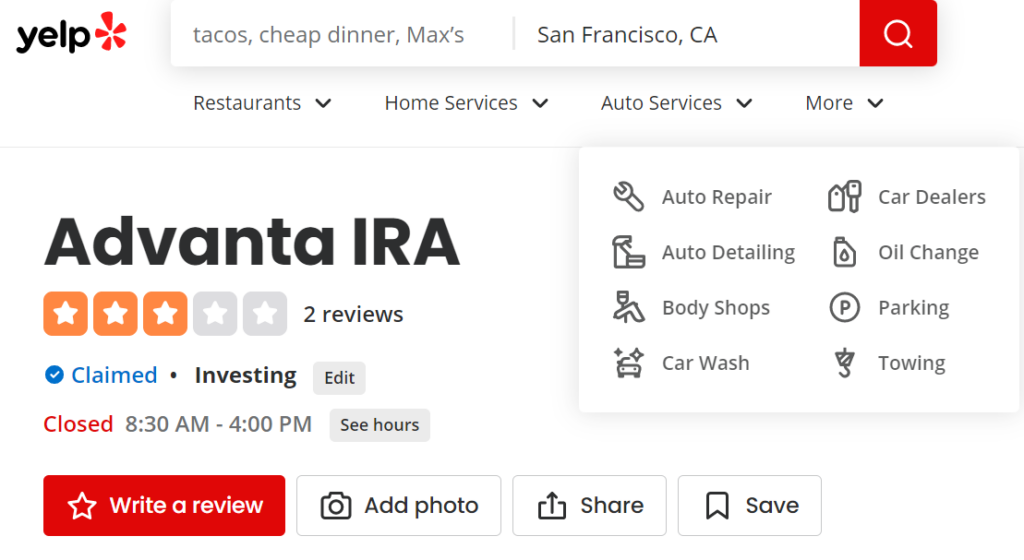Expand the Restaurants dropdown chevron

(323, 103)
